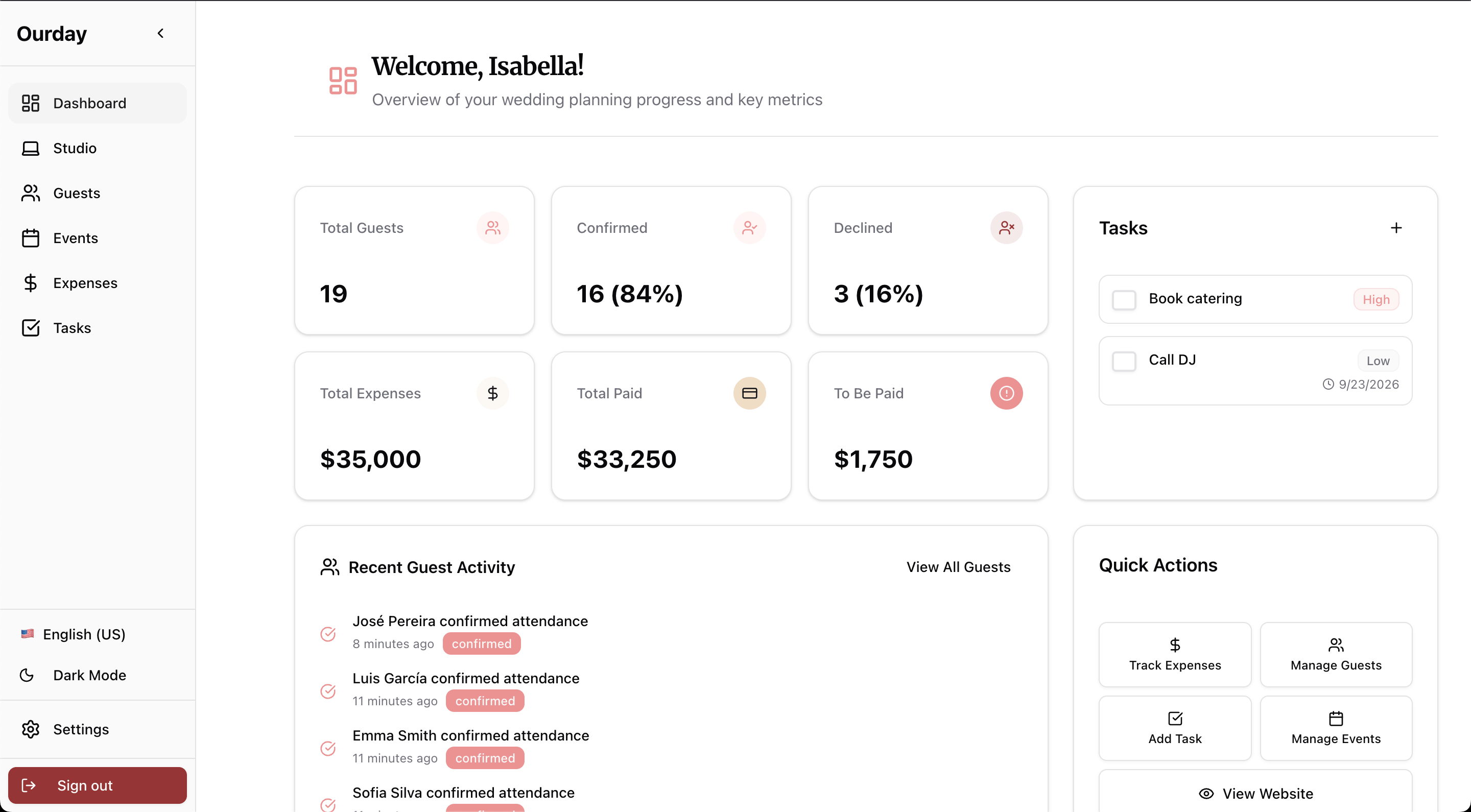This screenshot has width=1471, height=812.
Task: Click the Declined guest icon
Action: tap(1006, 228)
